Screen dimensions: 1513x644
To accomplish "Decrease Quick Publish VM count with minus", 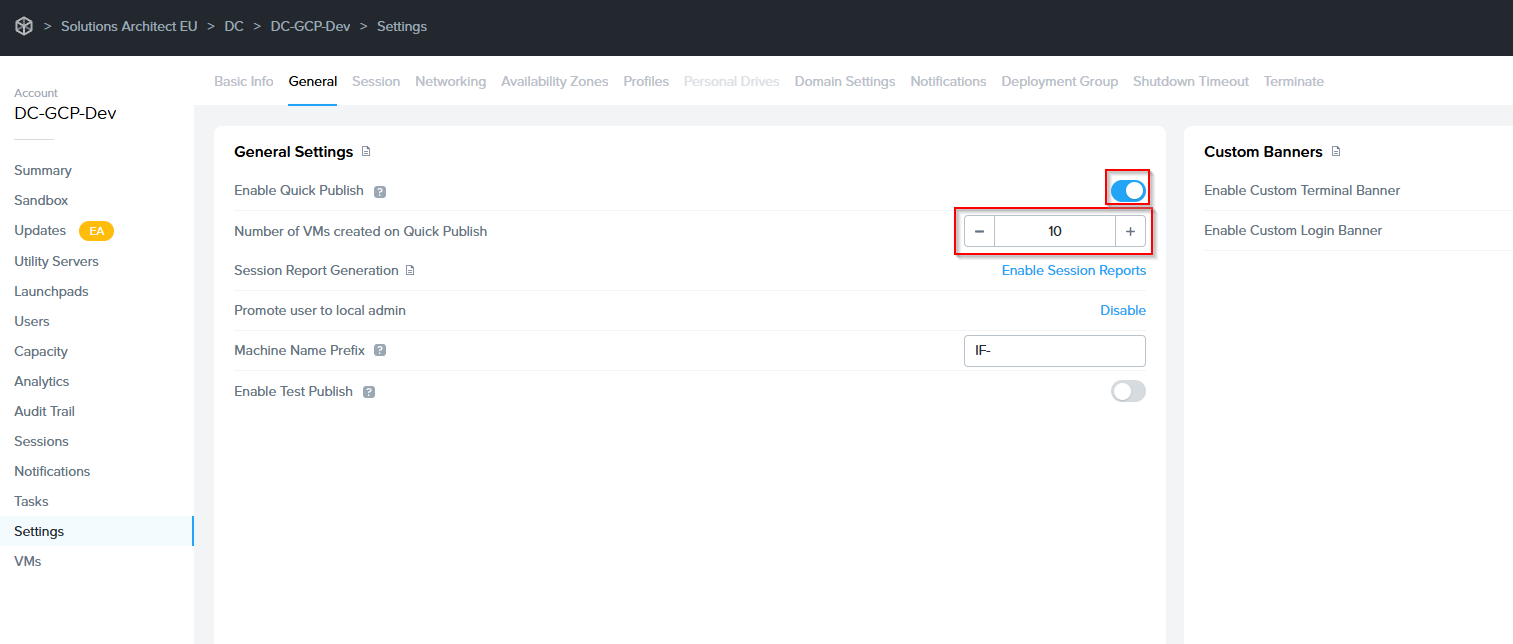I will (979, 231).
